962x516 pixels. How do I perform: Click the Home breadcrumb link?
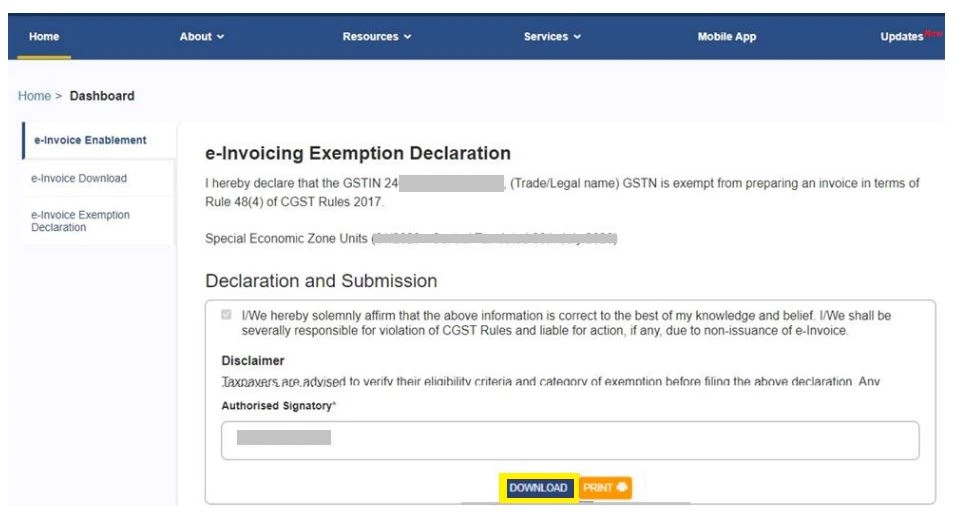point(34,96)
